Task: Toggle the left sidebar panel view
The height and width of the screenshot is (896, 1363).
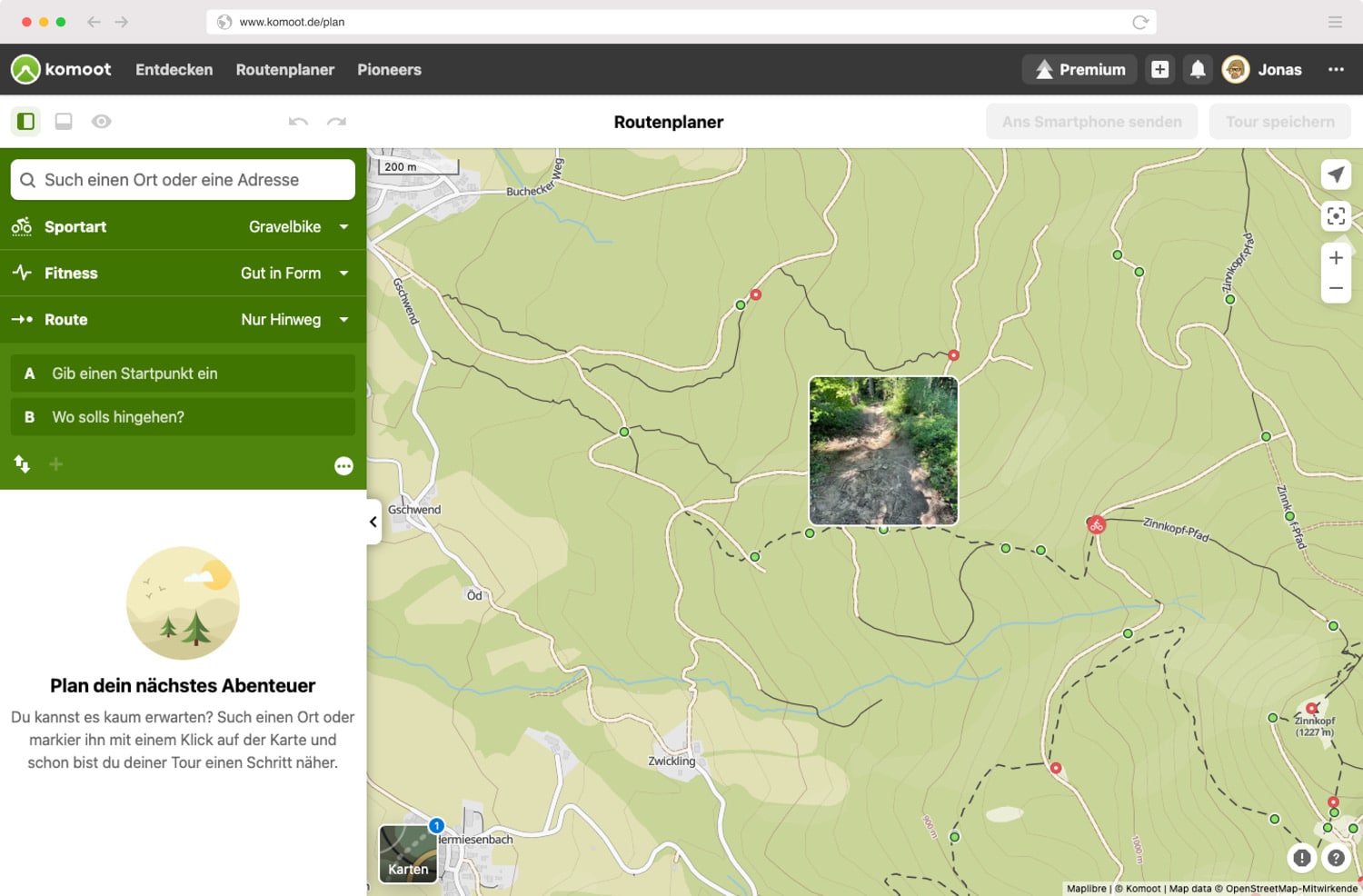Action: click(x=26, y=122)
